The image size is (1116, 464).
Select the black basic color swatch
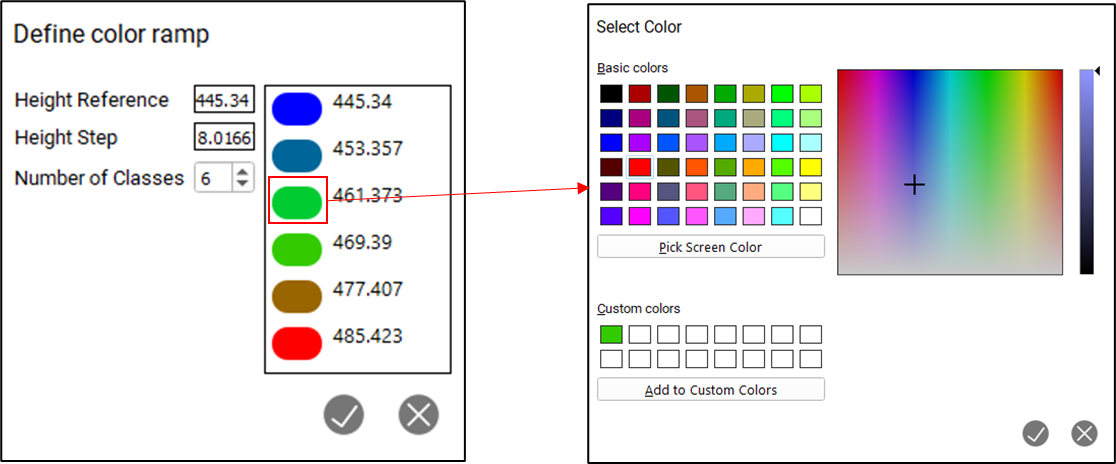(x=610, y=94)
